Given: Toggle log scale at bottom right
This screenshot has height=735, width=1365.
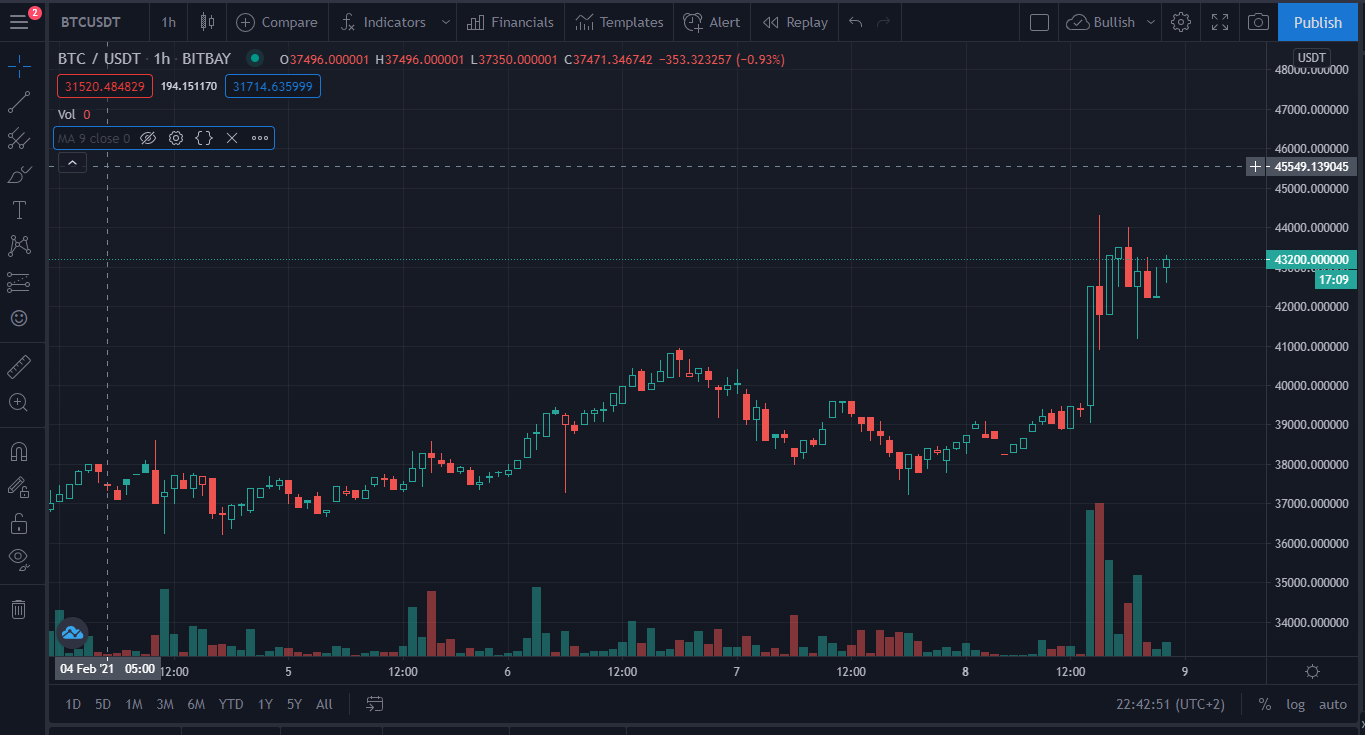Looking at the screenshot, I should (1295, 704).
